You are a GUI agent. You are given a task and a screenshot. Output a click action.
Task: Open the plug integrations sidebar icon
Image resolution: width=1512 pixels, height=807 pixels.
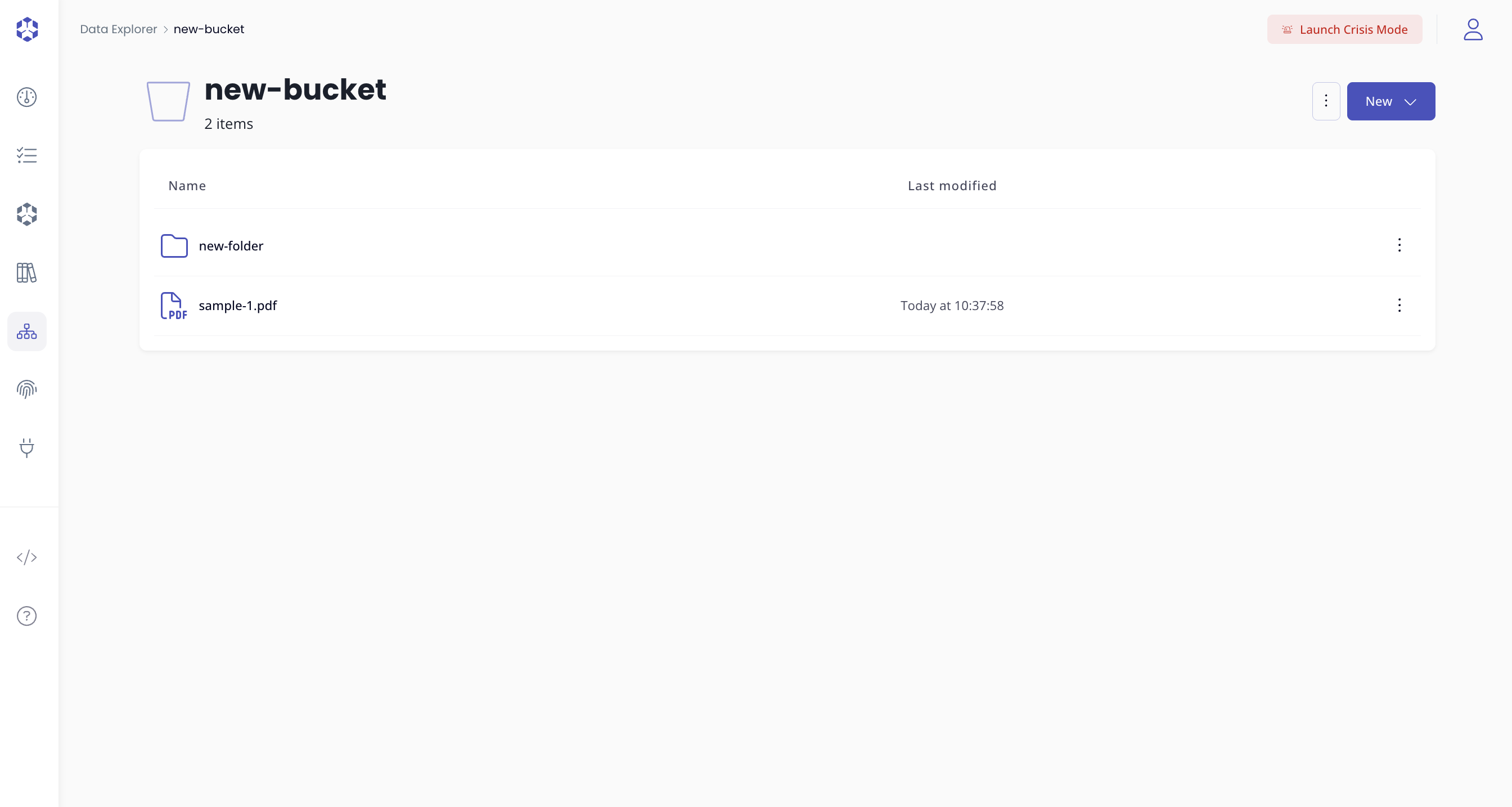click(x=27, y=447)
